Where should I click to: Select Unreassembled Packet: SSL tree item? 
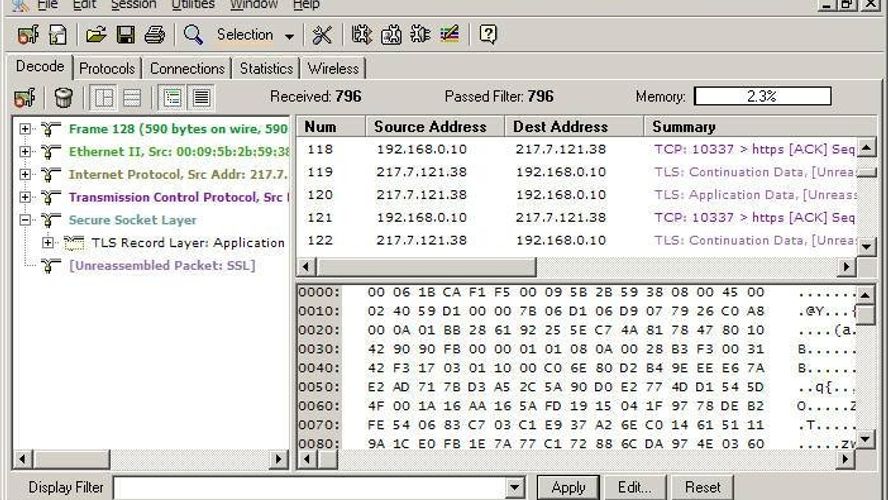[162, 266]
